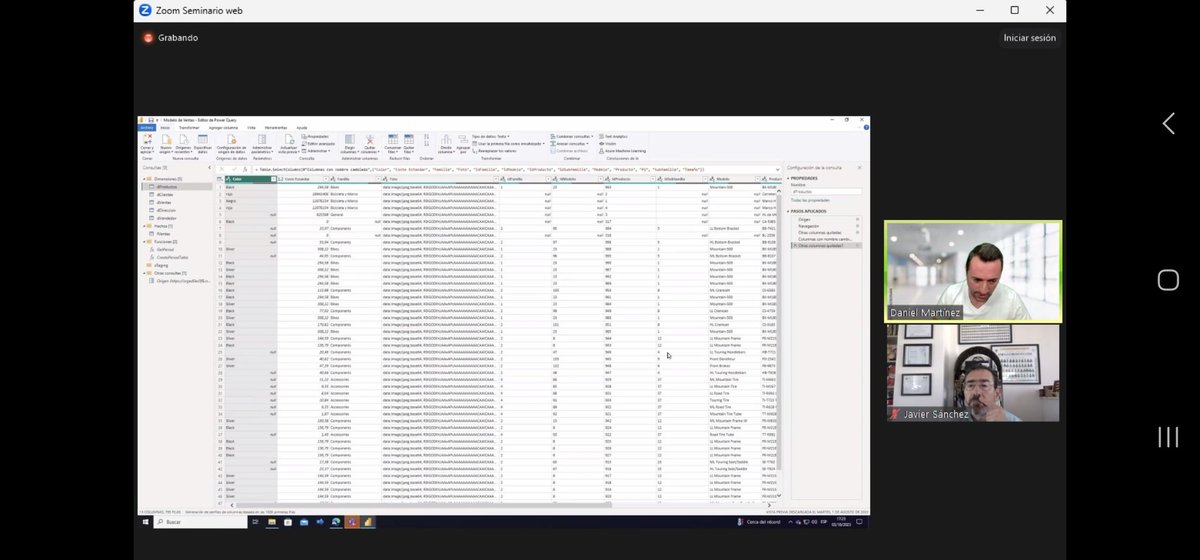Click the Quitar filas icon
This screenshot has height=560, width=1200.
pyautogui.click(x=409, y=140)
